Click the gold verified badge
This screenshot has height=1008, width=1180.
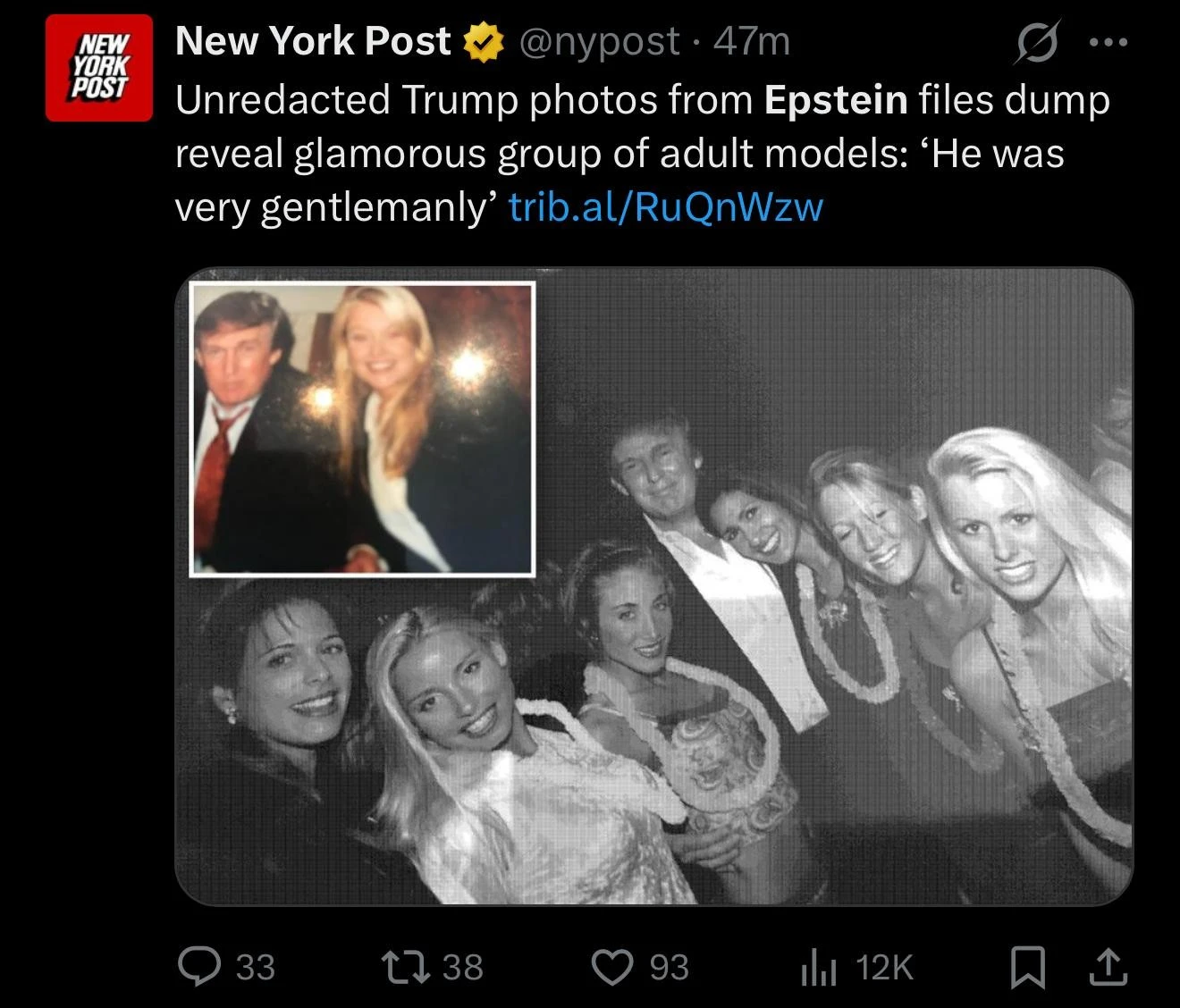482,42
